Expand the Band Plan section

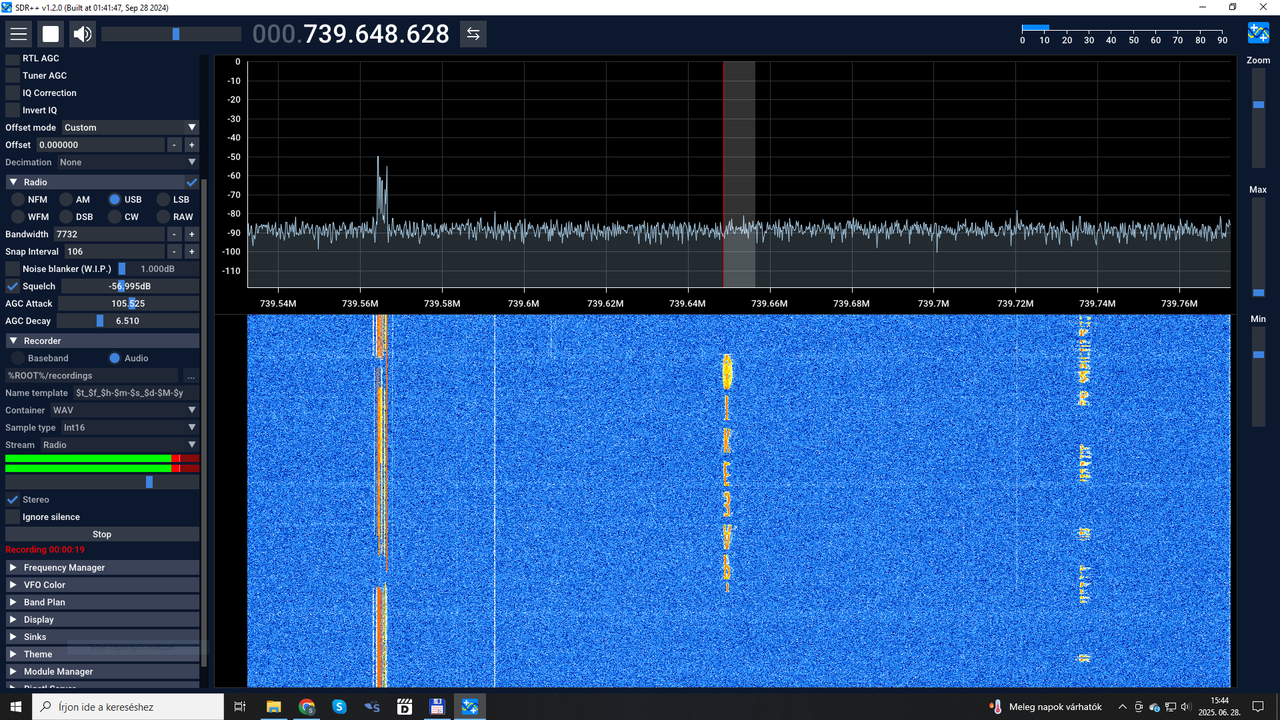[x=102, y=602]
